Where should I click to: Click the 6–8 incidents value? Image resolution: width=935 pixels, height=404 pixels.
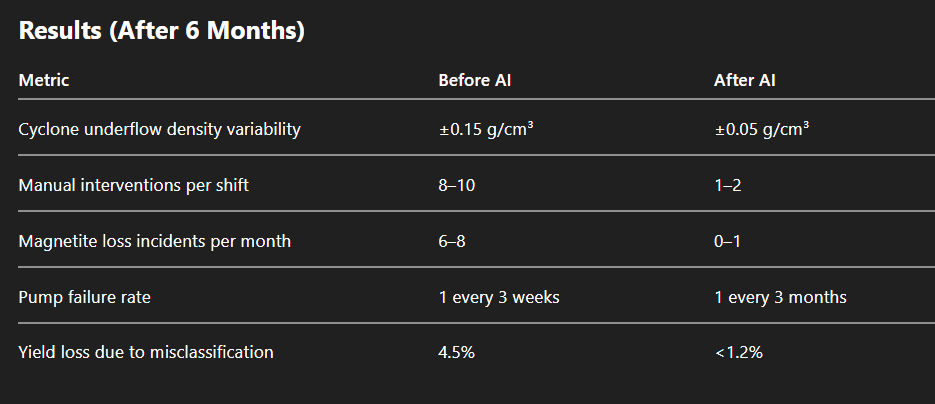click(452, 241)
